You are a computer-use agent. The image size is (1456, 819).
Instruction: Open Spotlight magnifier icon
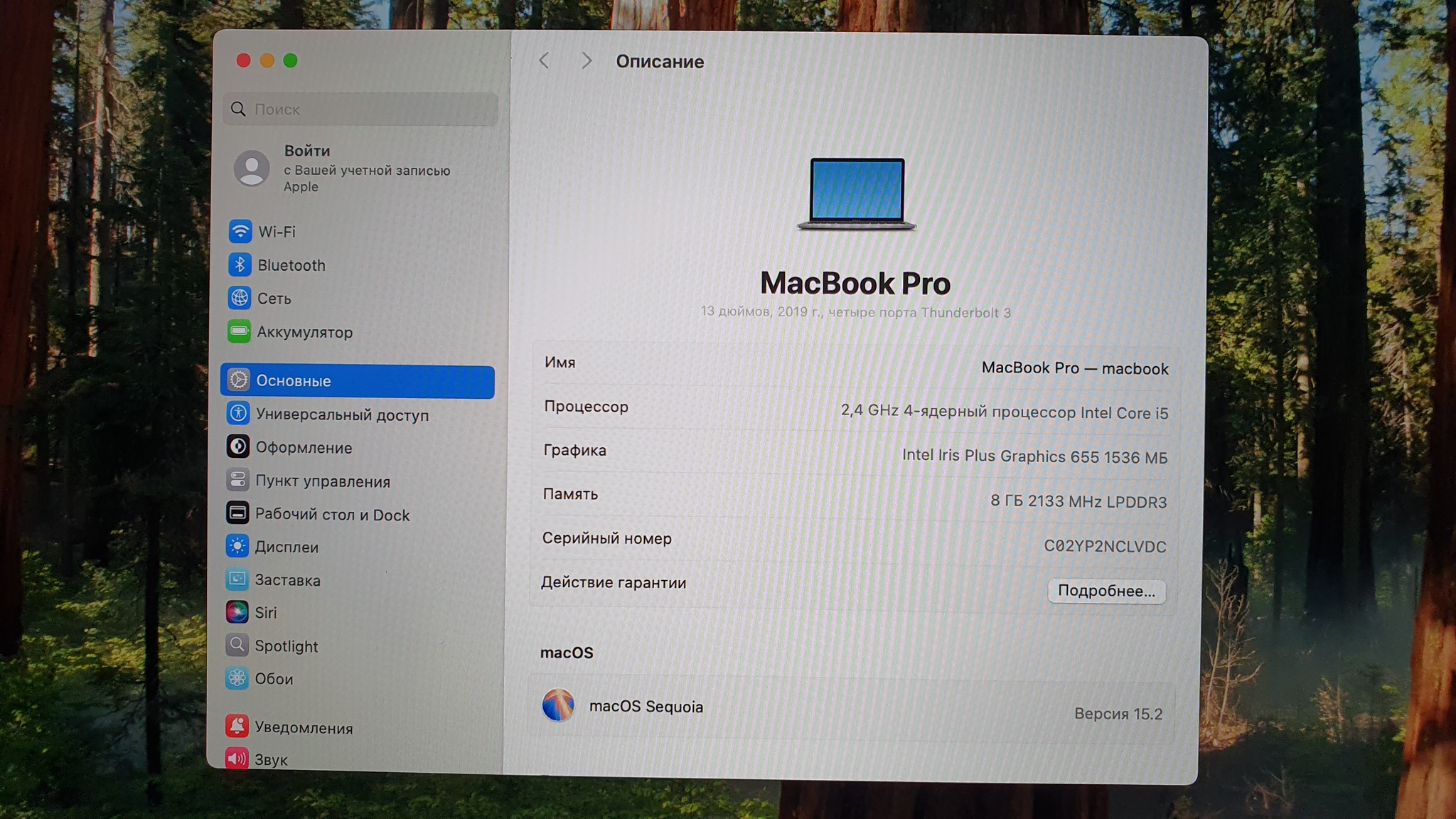coord(237,646)
